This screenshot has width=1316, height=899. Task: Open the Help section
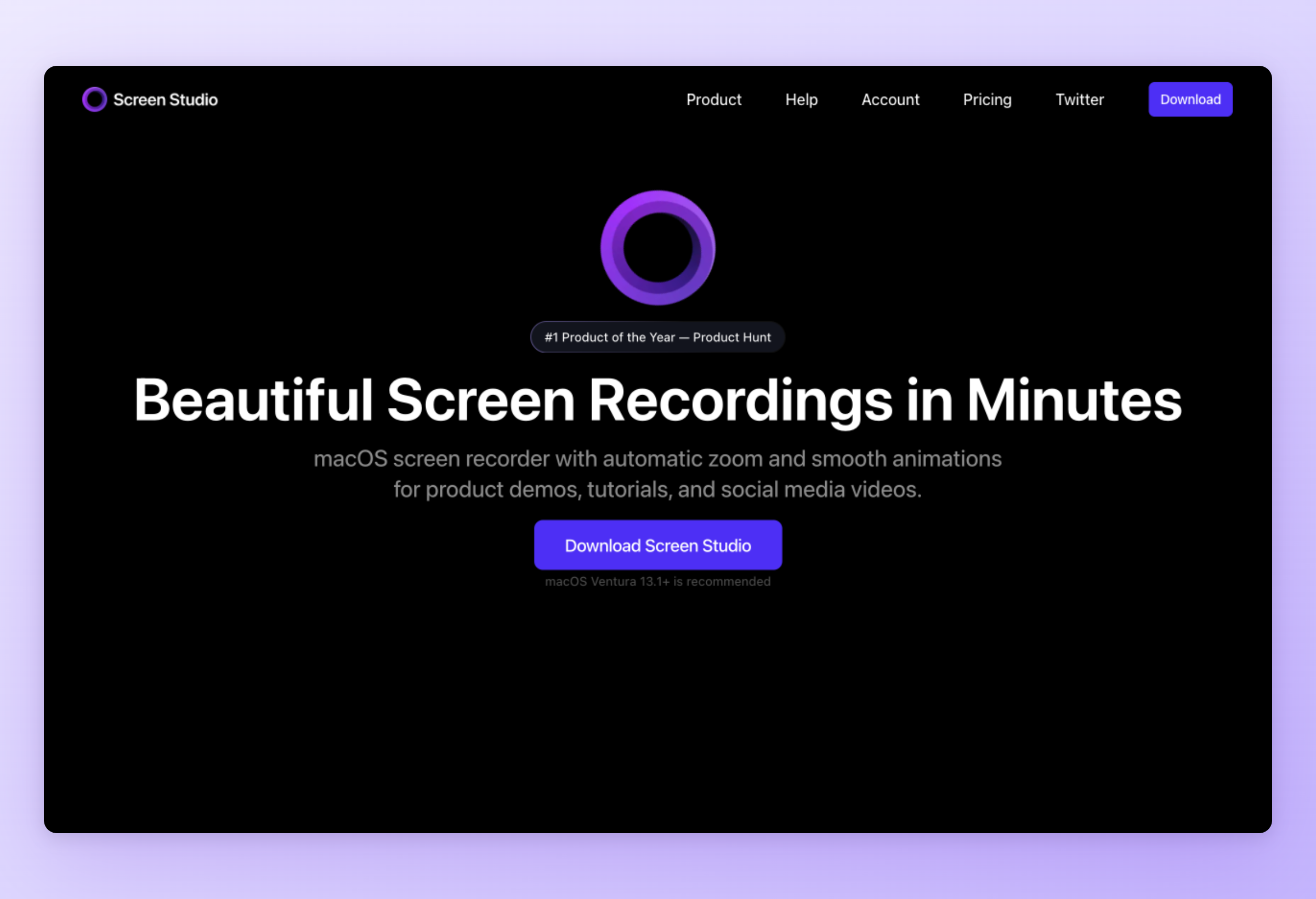point(801,100)
